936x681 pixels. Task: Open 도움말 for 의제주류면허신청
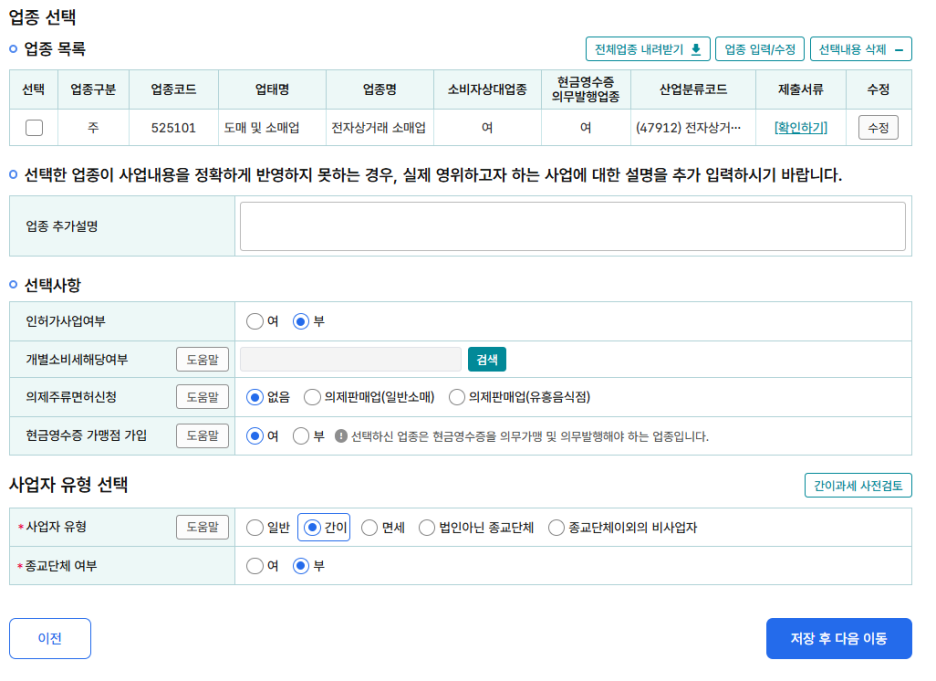[202, 397]
